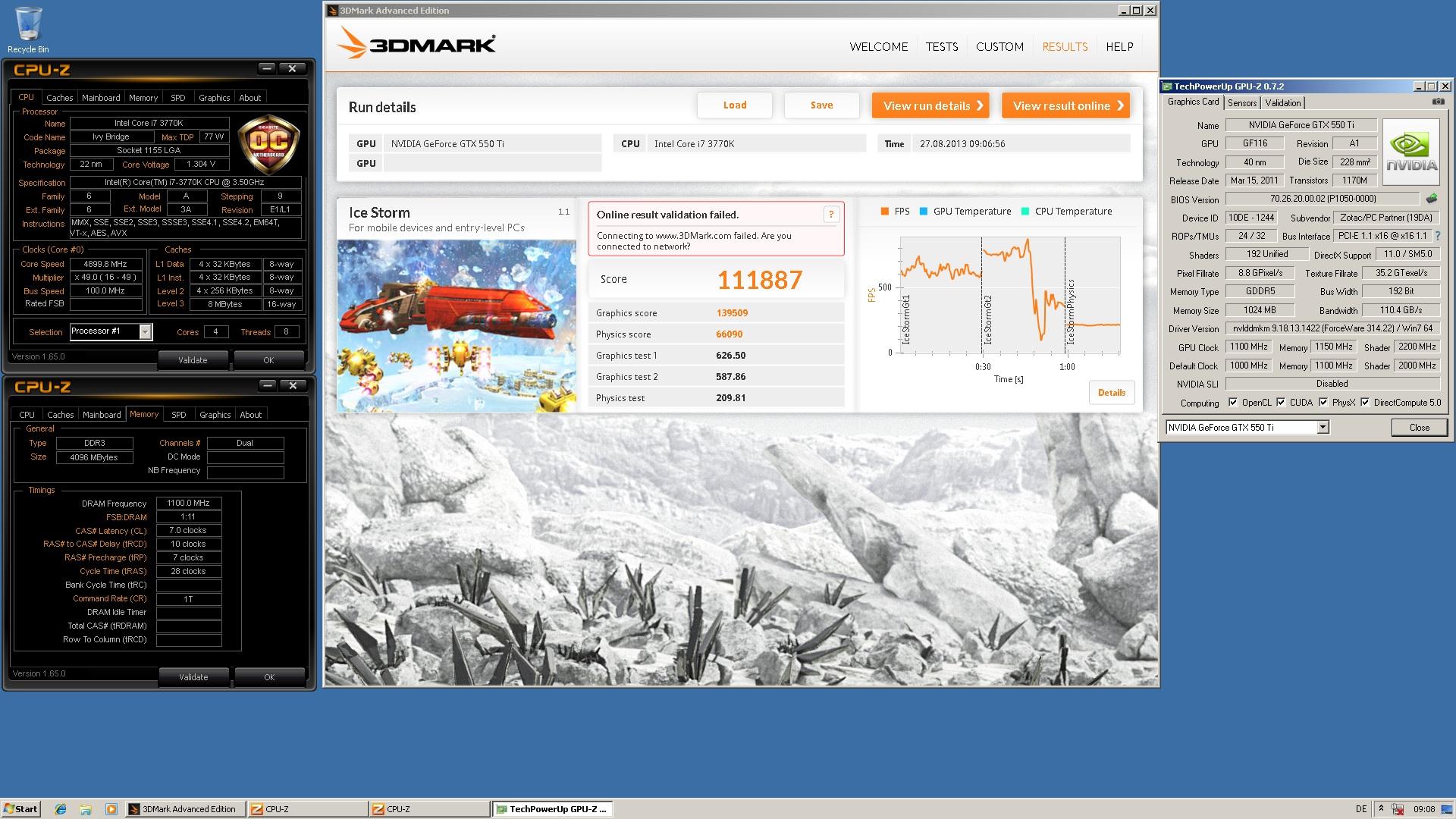Click OK in bottom CPU-Z memory window
This screenshot has width=1456, height=819.
click(269, 677)
